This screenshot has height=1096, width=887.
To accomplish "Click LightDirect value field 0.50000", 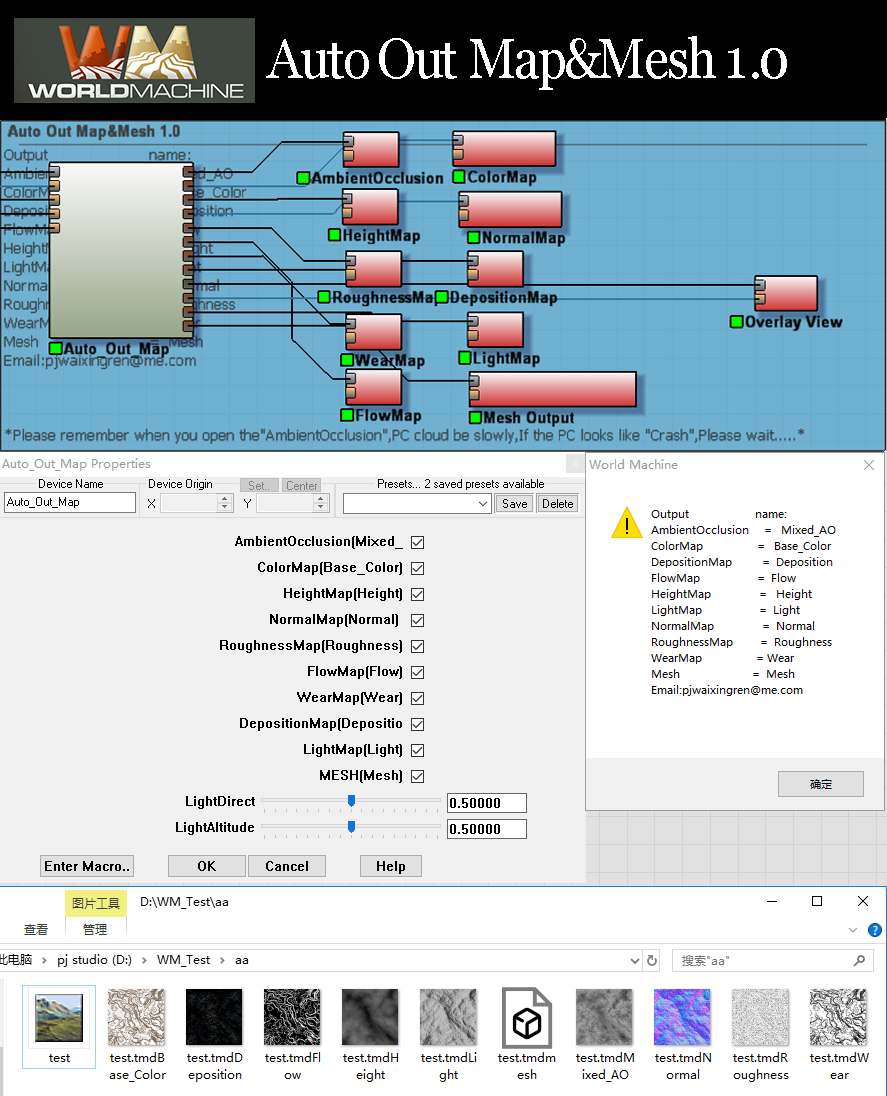I will tap(486, 803).
